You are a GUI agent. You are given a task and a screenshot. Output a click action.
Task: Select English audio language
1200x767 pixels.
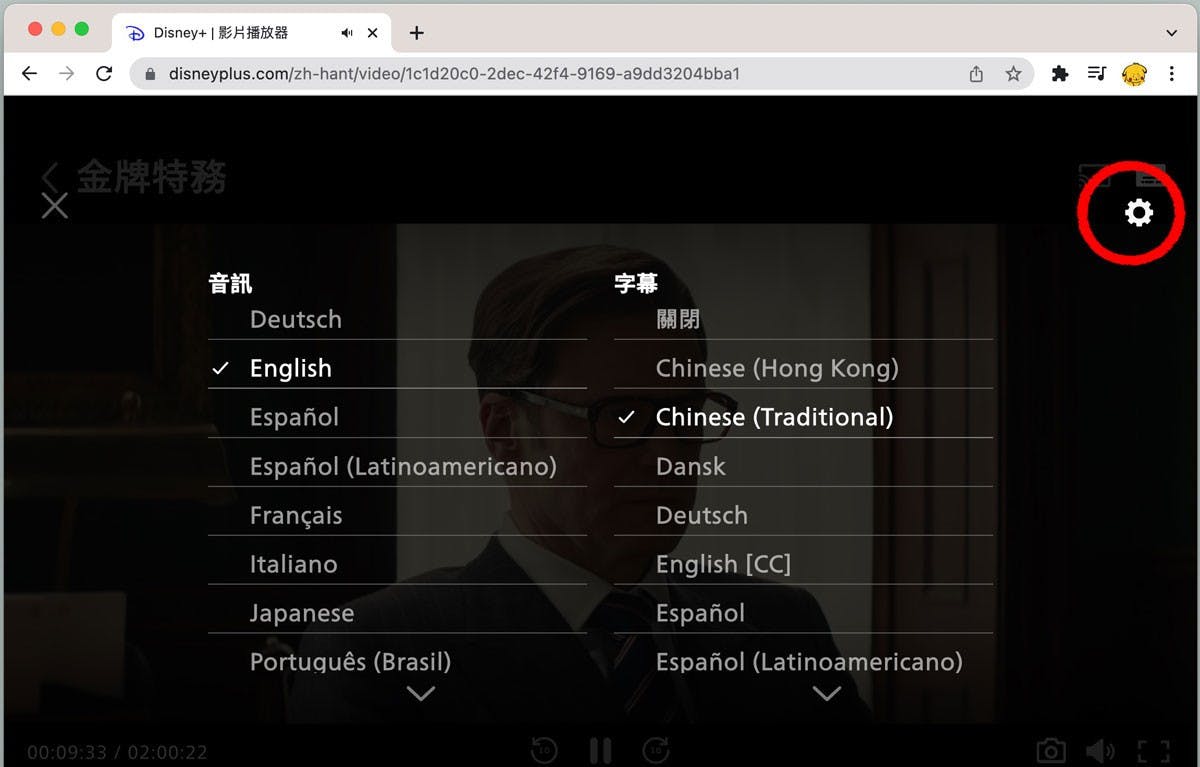[397, 369]
